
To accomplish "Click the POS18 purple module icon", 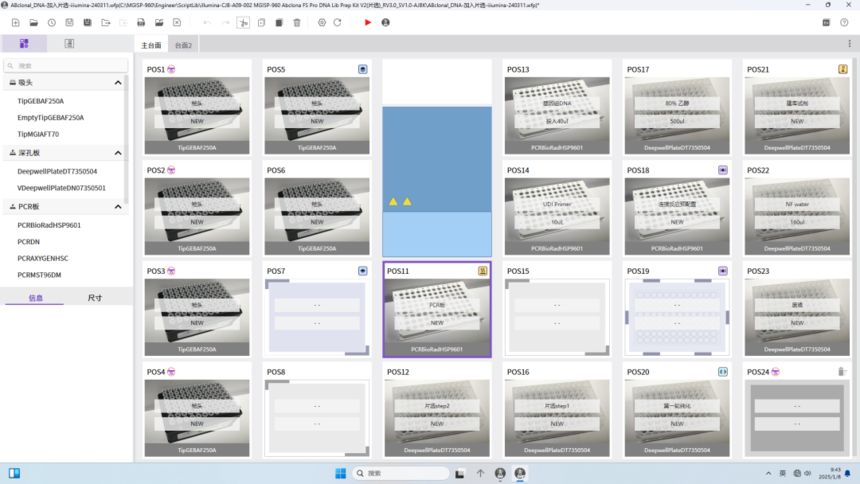I will click(723, 170).
